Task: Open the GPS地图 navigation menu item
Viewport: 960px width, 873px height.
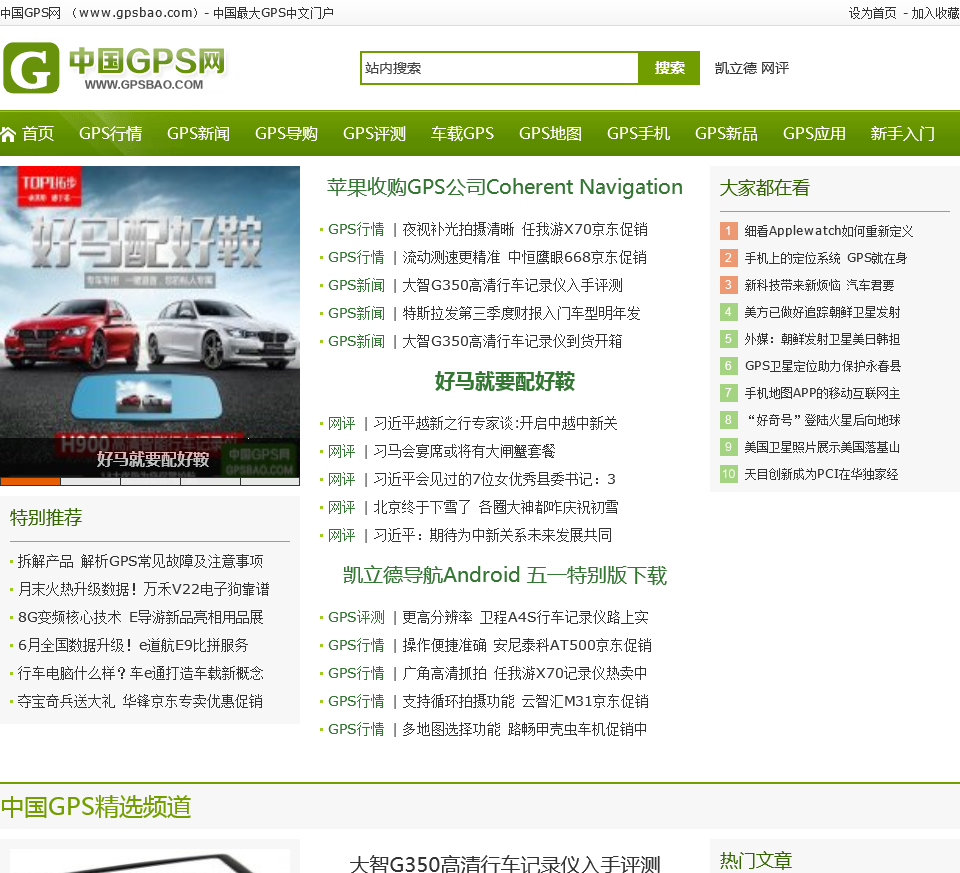Action: (x=550, y=133)
